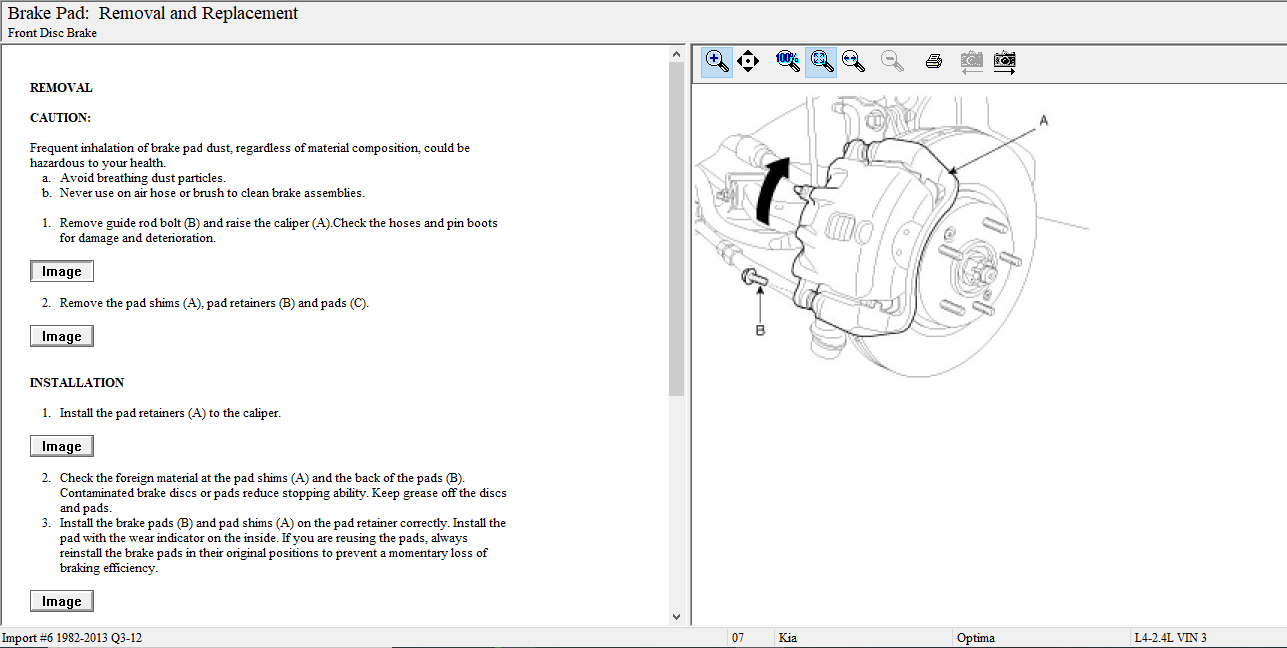Image resolution: width=1287 pixels, height=648 pixels.
Task: Activate the pan image arrows tool
Action: coord(748,62)
